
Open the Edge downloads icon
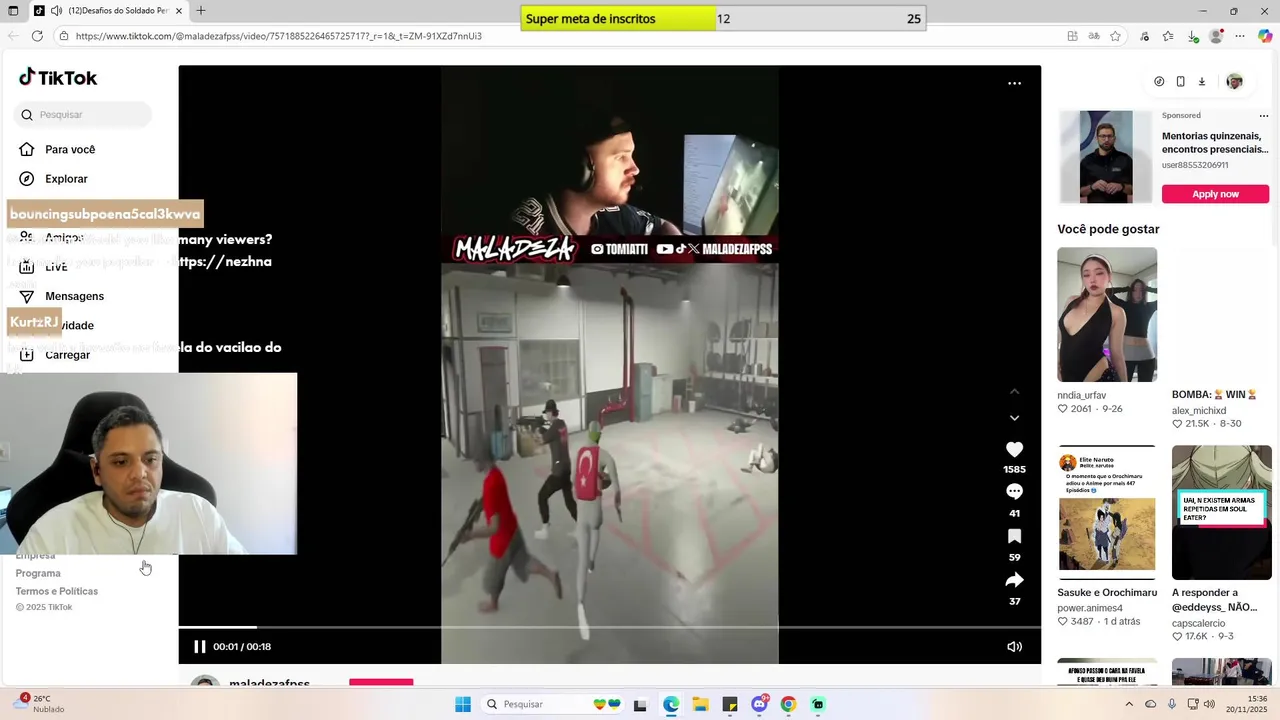[1193, 36]
